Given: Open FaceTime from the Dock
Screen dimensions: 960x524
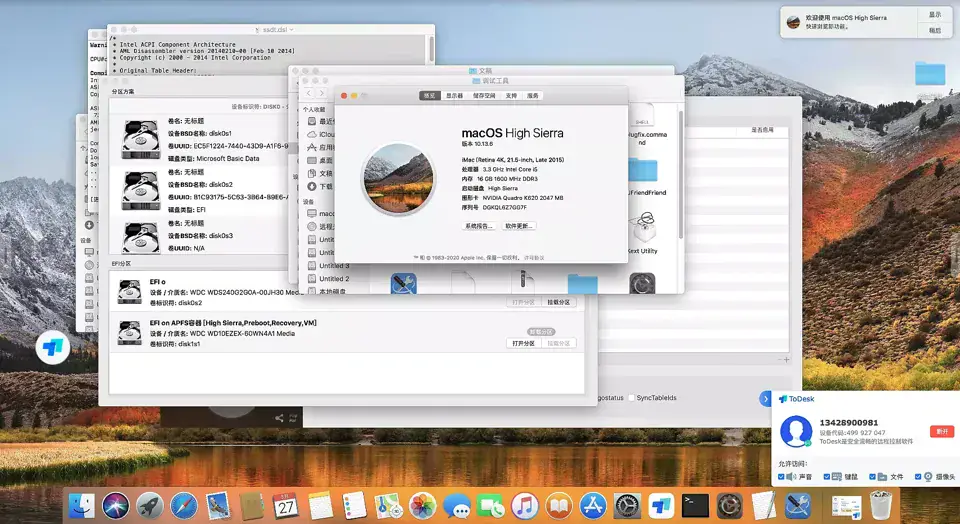Looking at the screenshot, I should [x=491, y=506].
